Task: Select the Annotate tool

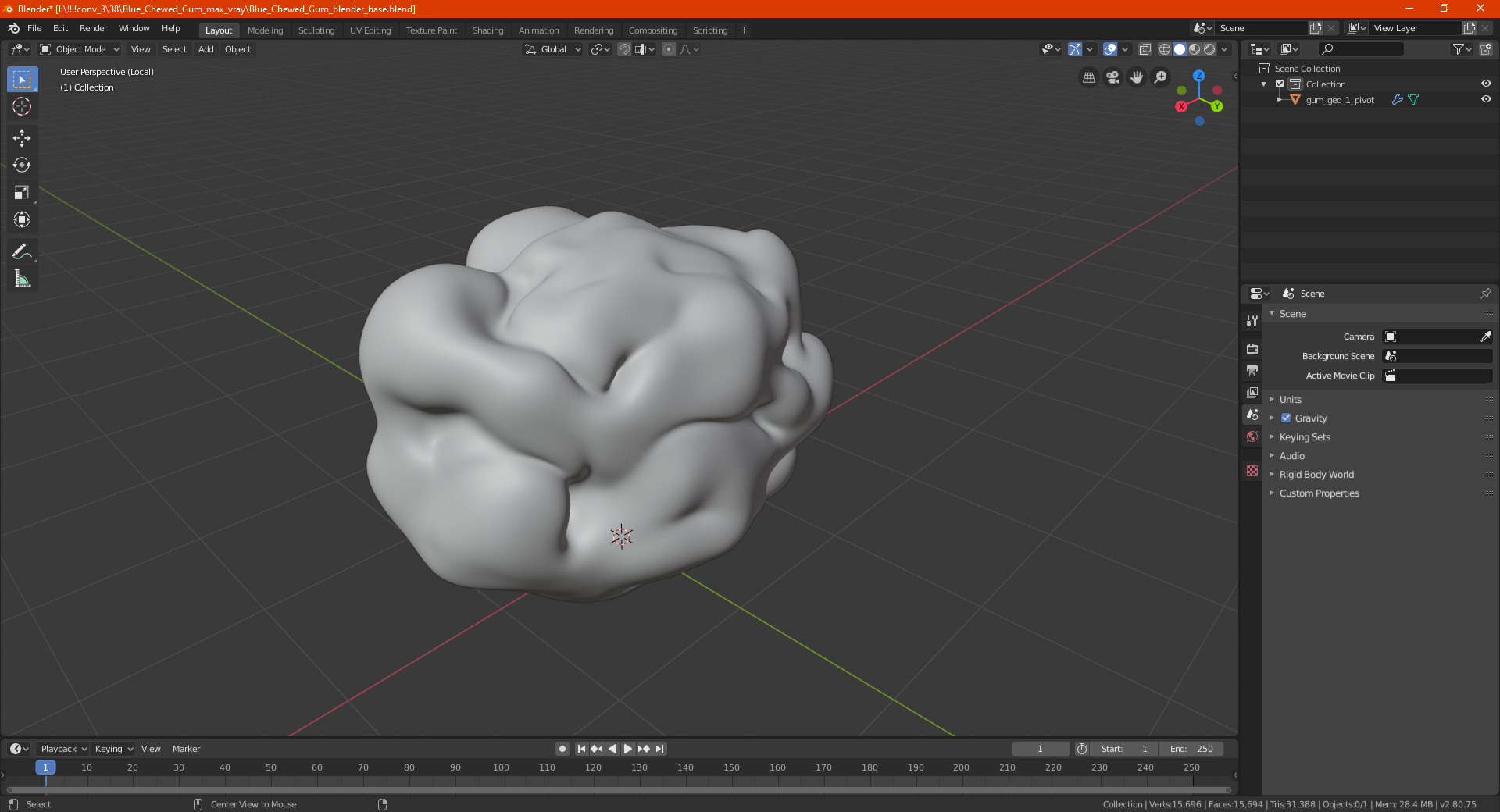Action: point(22,251)
